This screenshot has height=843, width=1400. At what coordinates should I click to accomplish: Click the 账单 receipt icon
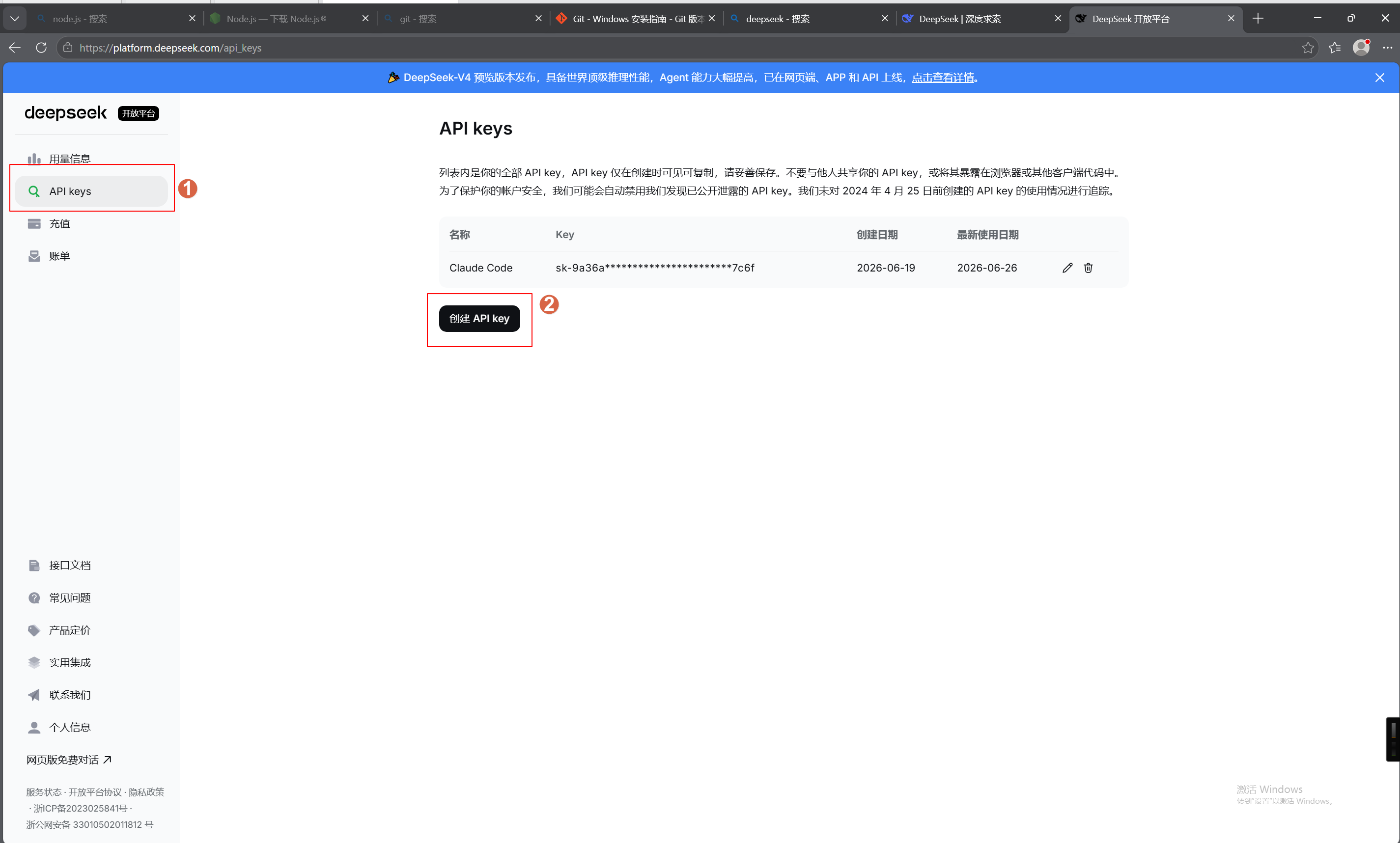[34, 256]
